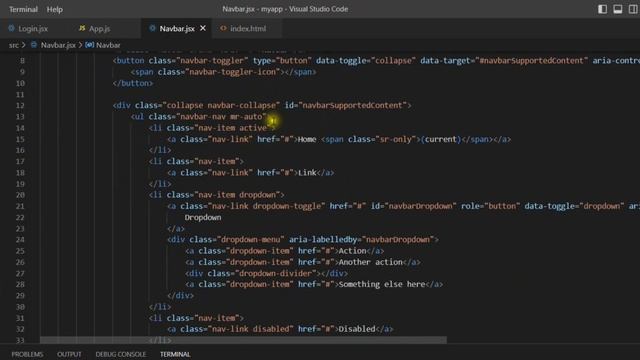Image resolution: width=640 pixels, height=360 pixels.
Task: Click the horizontal editor scrollbar
Action: (x=243, y=340)
